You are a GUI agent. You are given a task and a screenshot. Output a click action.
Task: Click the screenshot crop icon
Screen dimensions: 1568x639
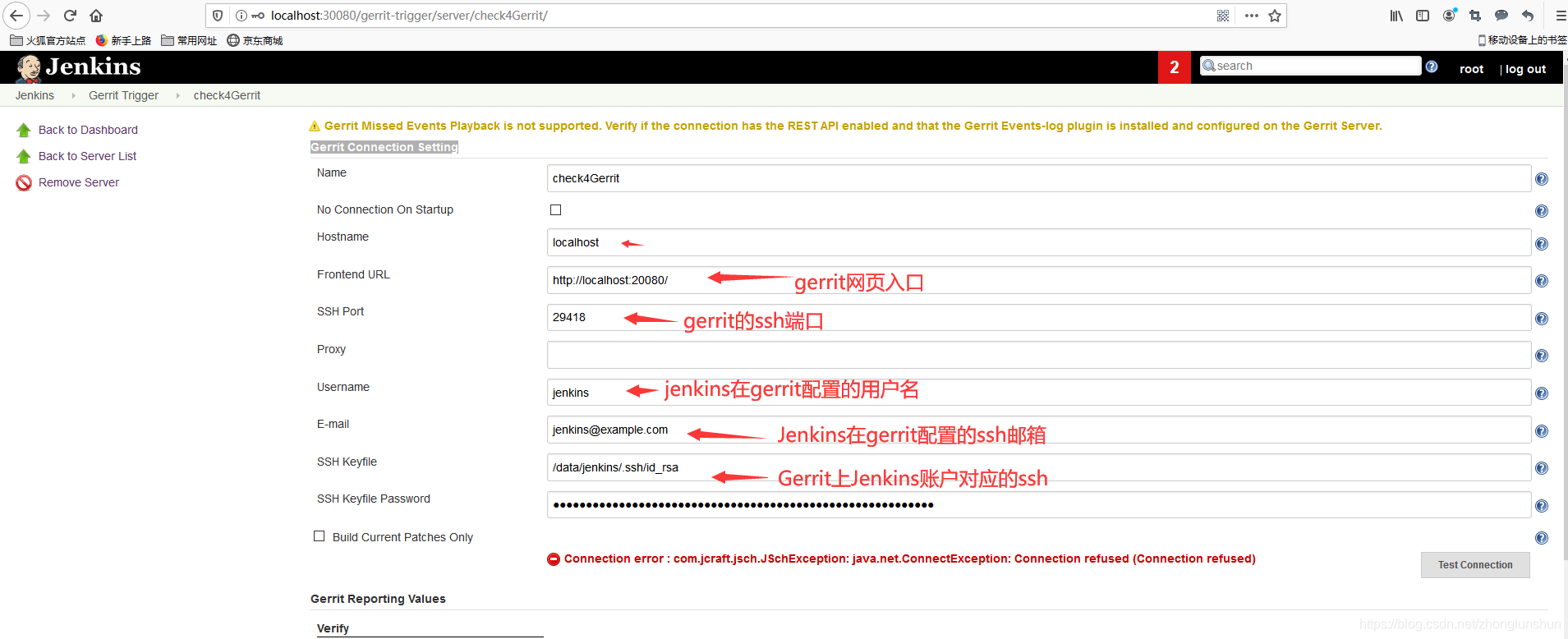coord(1475,16)
